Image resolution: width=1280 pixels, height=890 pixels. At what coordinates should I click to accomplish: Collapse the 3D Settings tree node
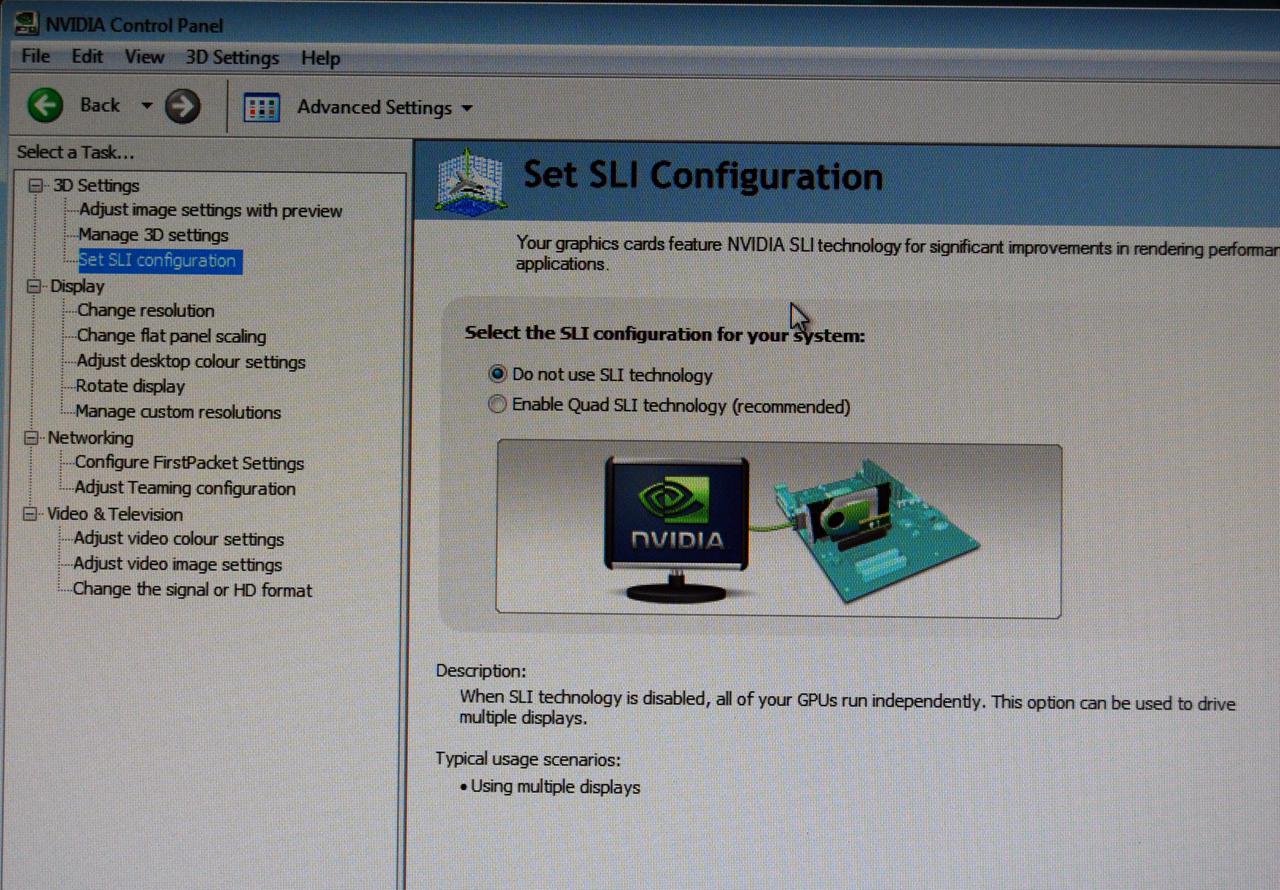(x=37, y=185)
